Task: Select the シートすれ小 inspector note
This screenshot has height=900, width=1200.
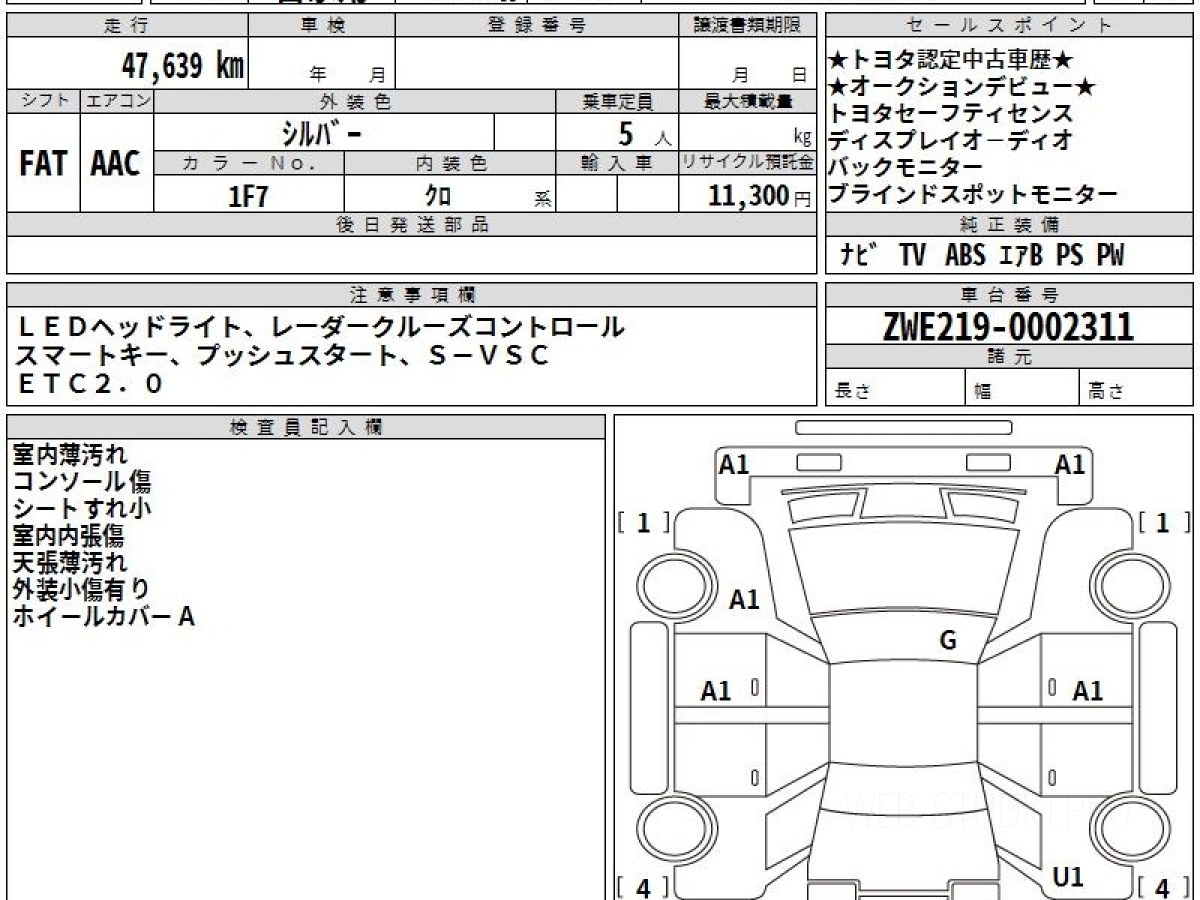Action: pyautogui.click(x=81, y=509)
